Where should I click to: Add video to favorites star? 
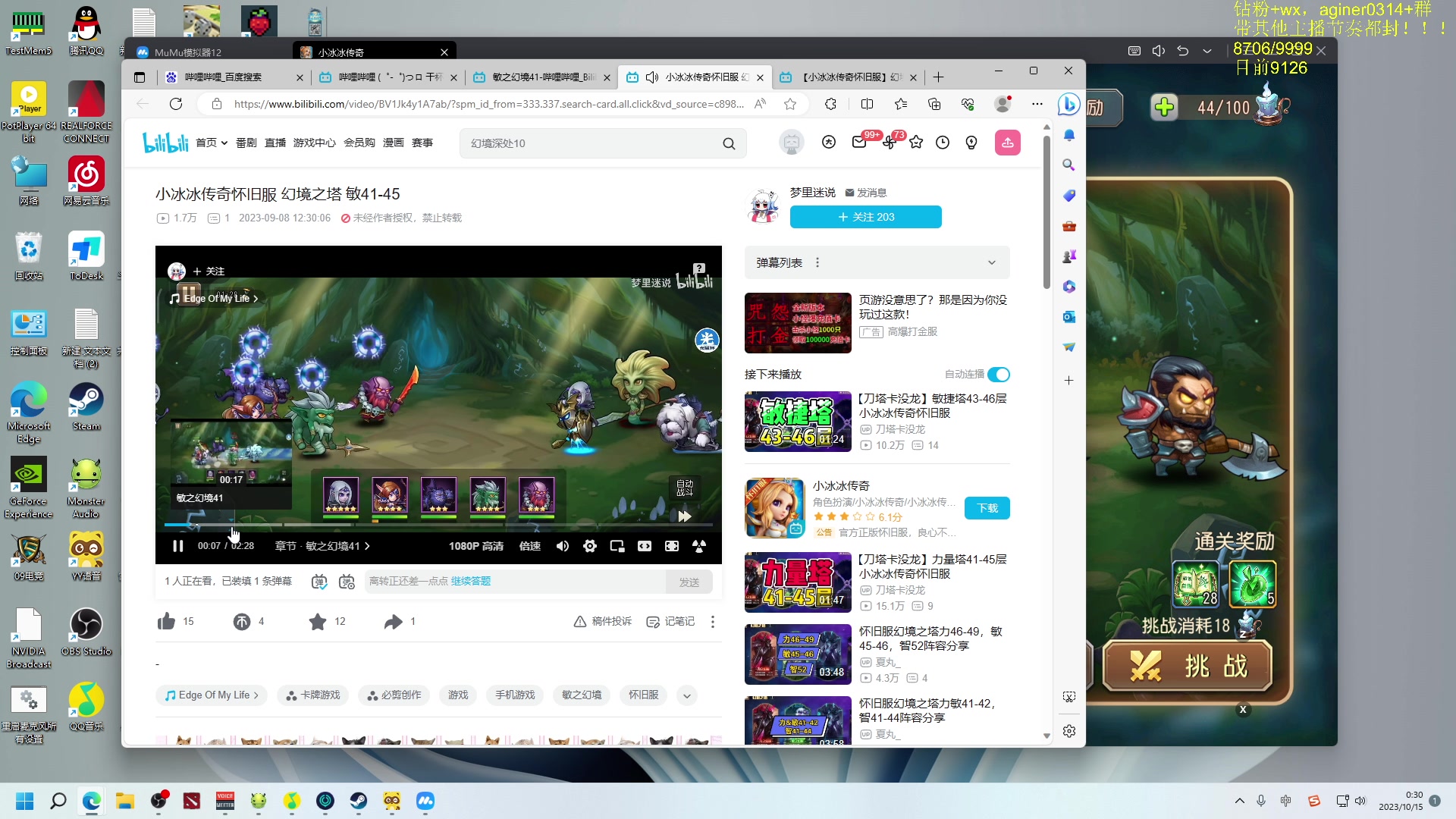pos(318,622)
